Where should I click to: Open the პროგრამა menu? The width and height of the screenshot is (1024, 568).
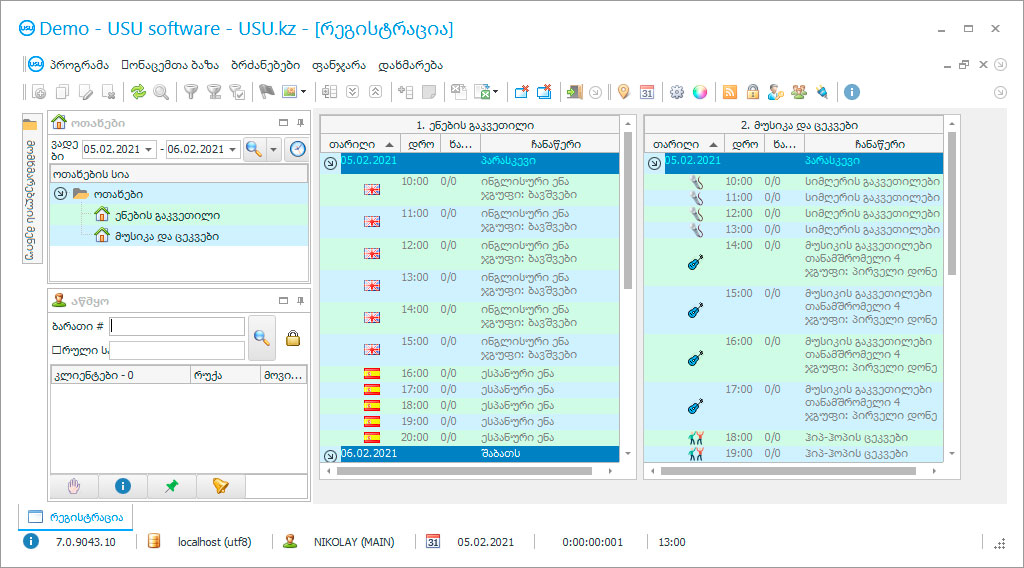coord(80,65)
